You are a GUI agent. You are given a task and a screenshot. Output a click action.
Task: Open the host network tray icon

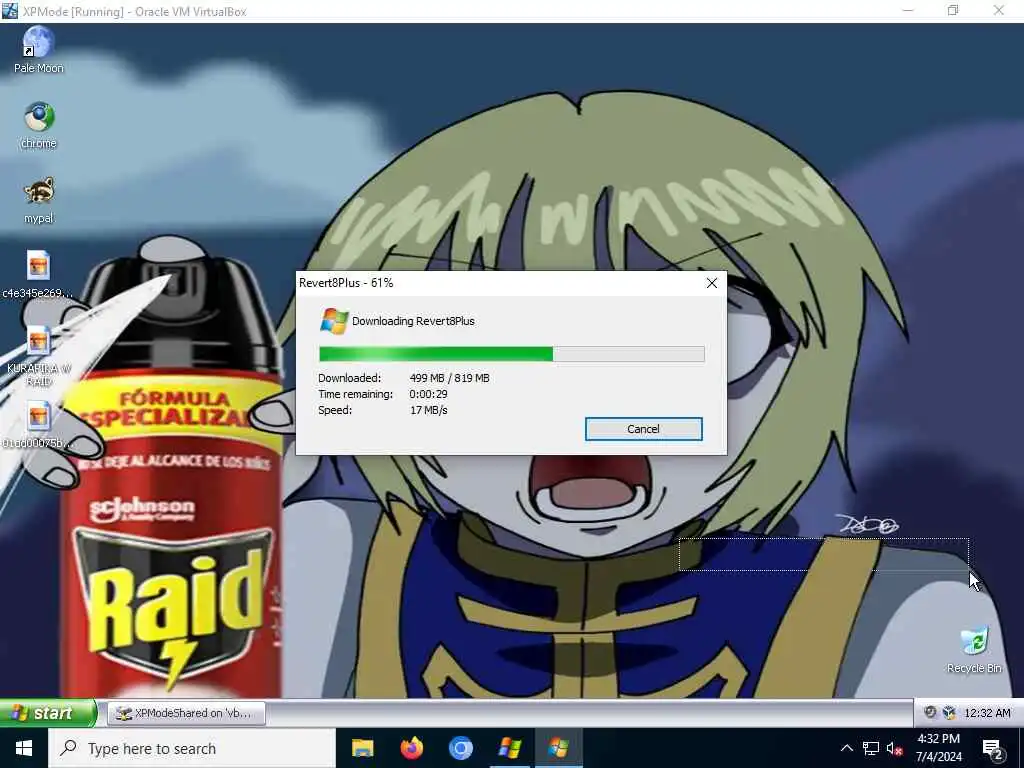[x=871, y=748]
